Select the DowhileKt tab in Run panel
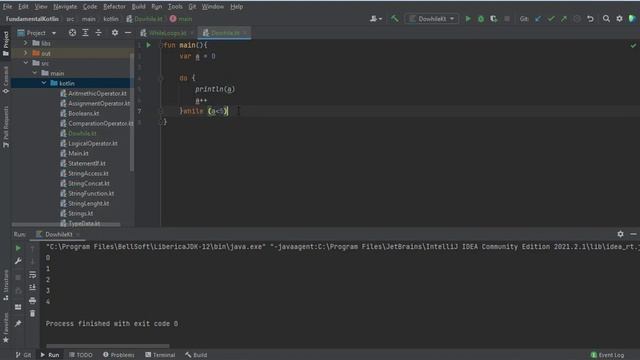The width and height of the screenshot is (640, 360). coord(58,234)
